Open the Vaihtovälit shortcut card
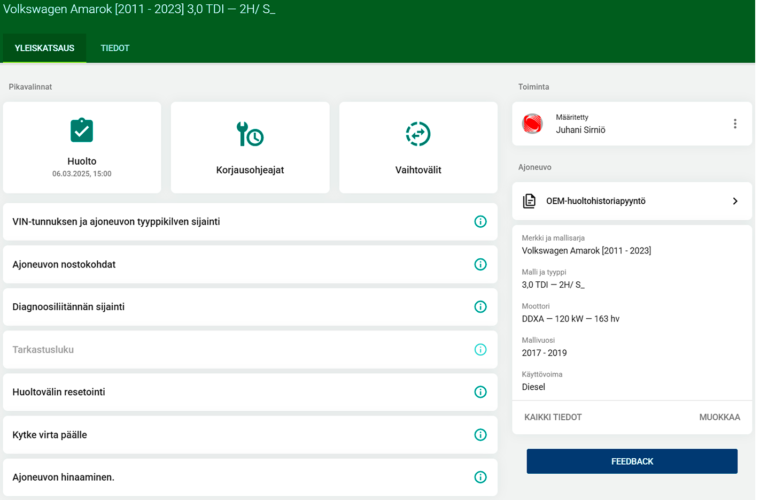This screenshot has width=768, height=500. pos(418,147)
